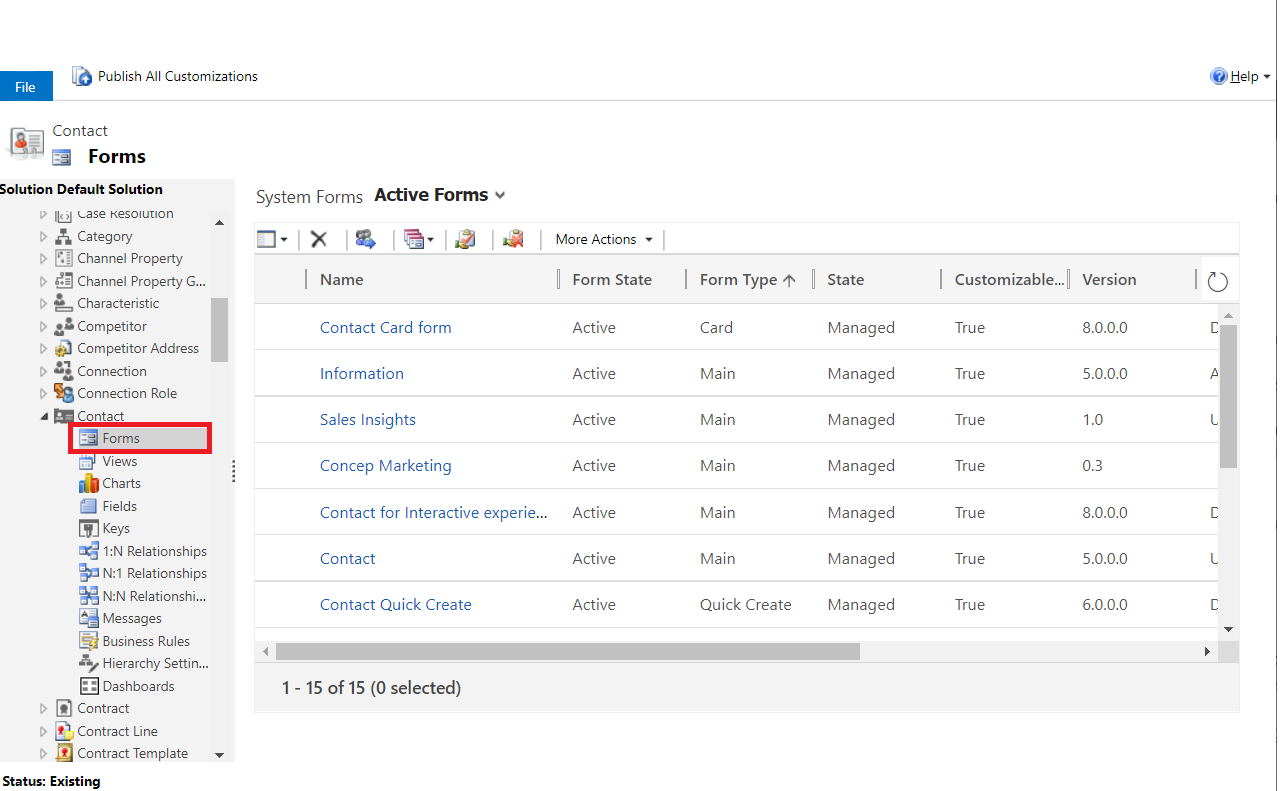
Task: Select Views under the Contact entity
Action: coord(120,461)
